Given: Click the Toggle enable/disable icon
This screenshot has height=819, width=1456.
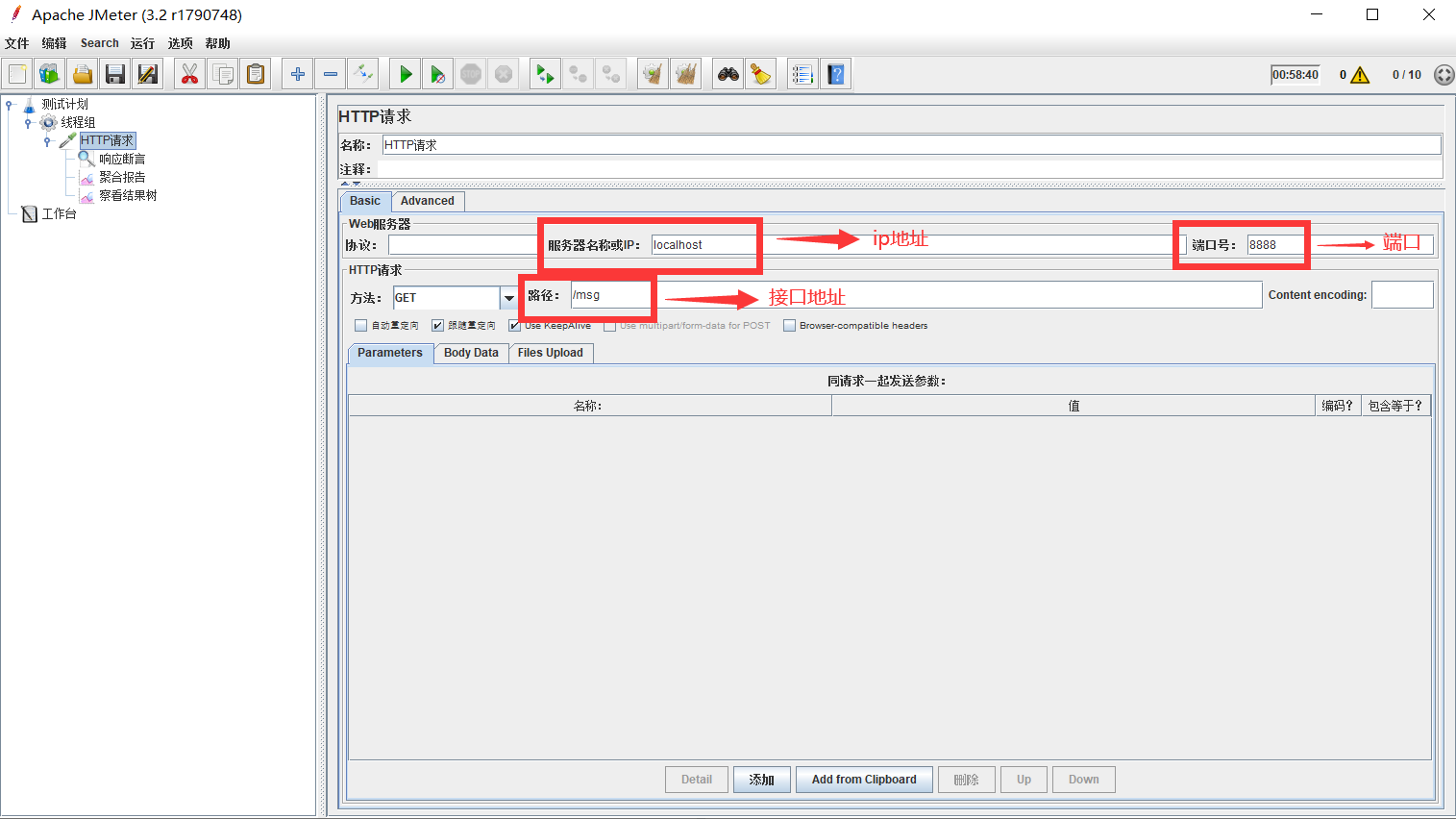Looking at the screenshot, I should (363, 74).
